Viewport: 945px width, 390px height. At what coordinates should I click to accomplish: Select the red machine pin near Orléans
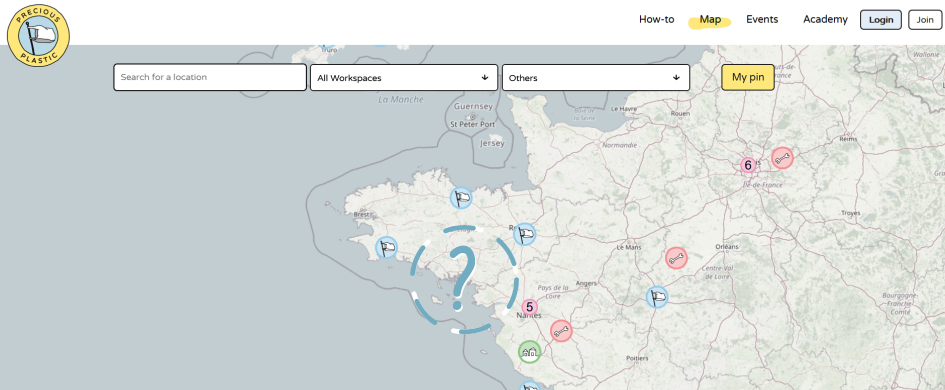point(676,258)
